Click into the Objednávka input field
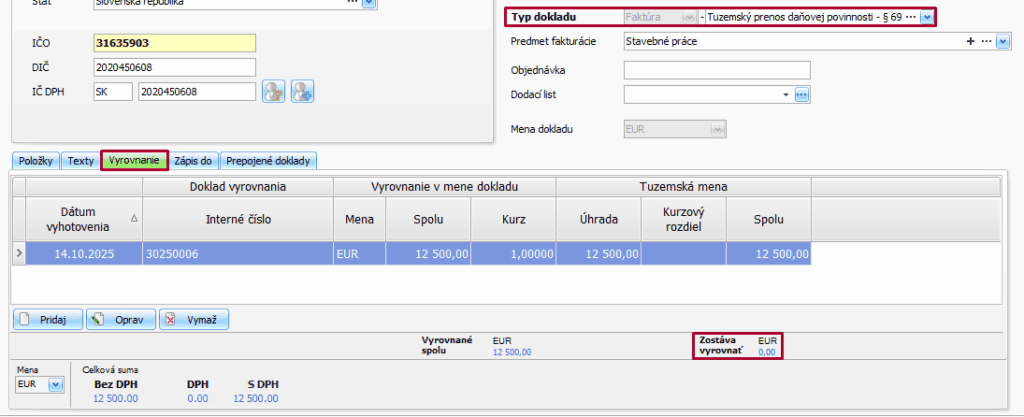1024x417 pixels. coord(716,70)
